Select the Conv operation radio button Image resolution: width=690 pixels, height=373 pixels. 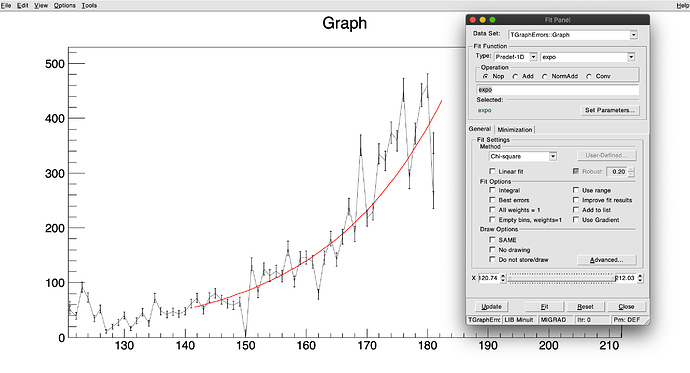tap(589, 77)
